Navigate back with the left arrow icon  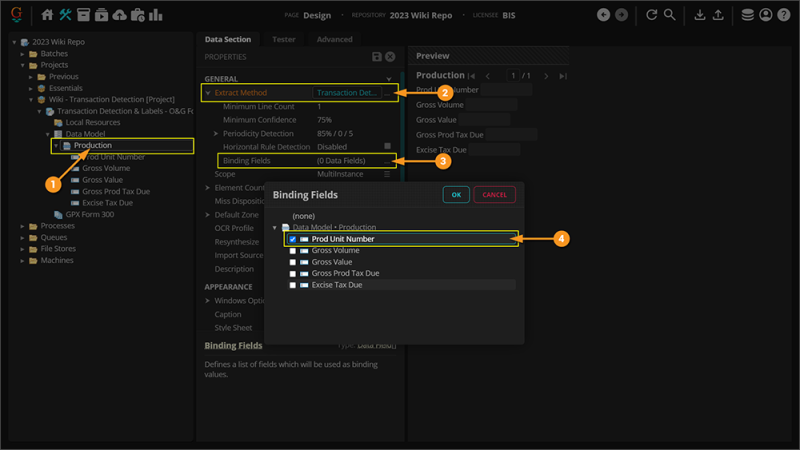click(x=603, y=15)
